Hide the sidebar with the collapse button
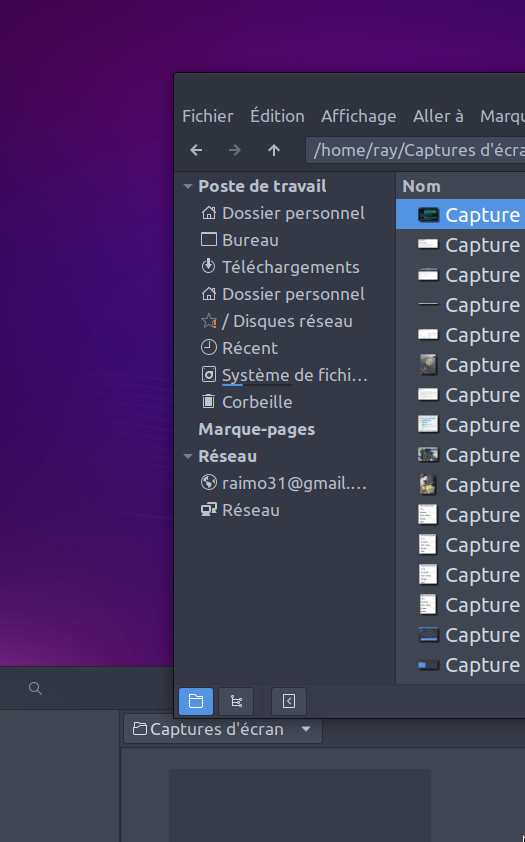This screenshot has width=525, height=842. pos(289,701)
